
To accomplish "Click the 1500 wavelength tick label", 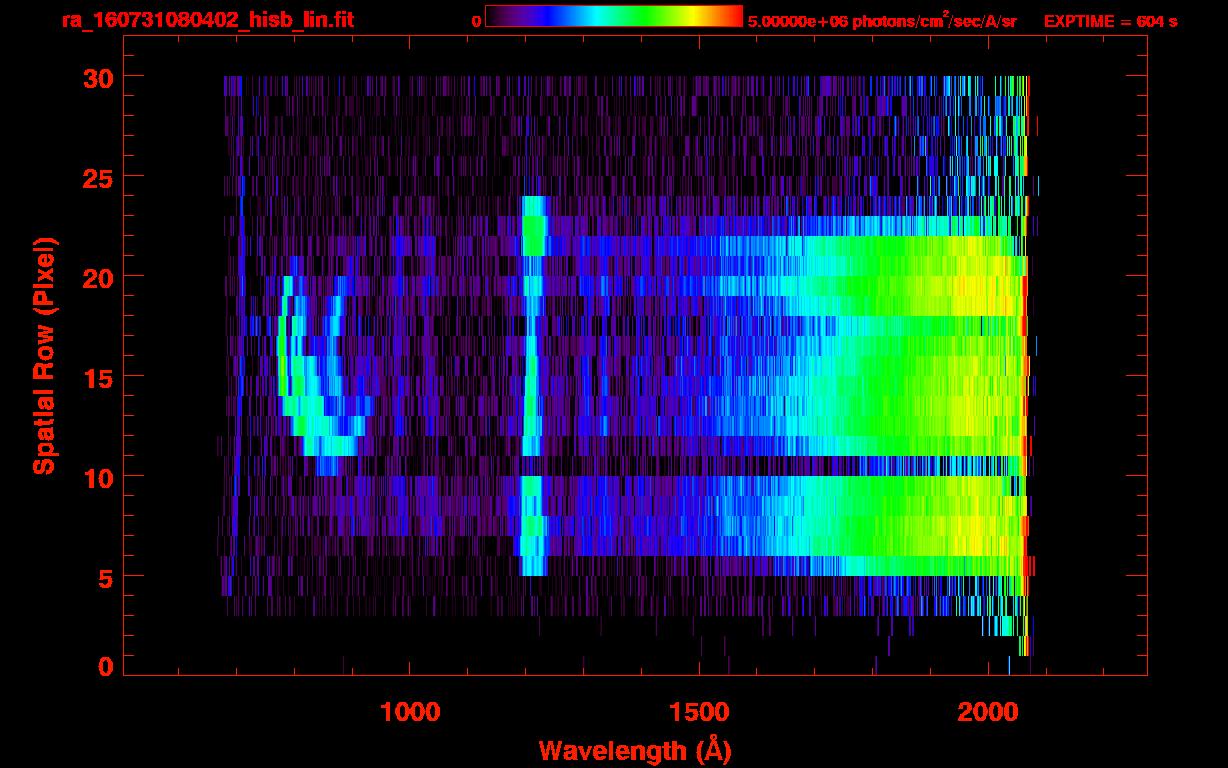I will pyautogui.click(x=699, y=712).
